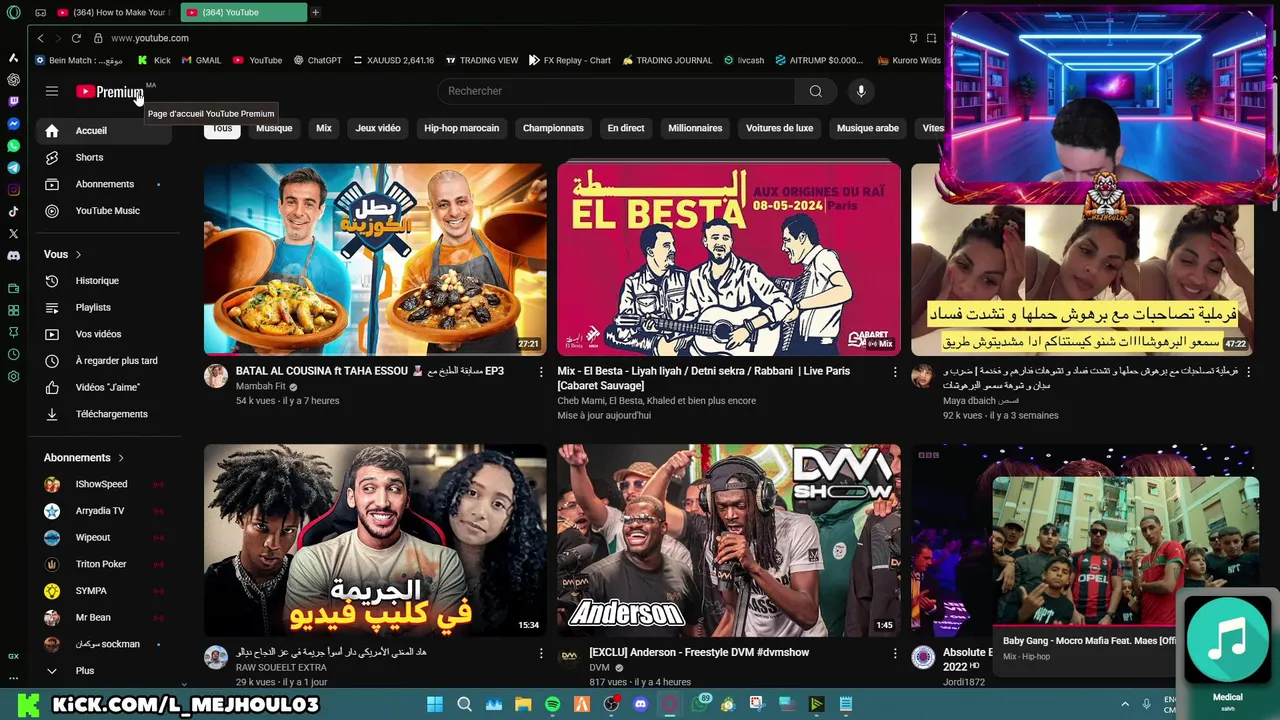1280x720 pixels.
Task: Go to the YouTube Premium home logo
Action: click(110, 91)
